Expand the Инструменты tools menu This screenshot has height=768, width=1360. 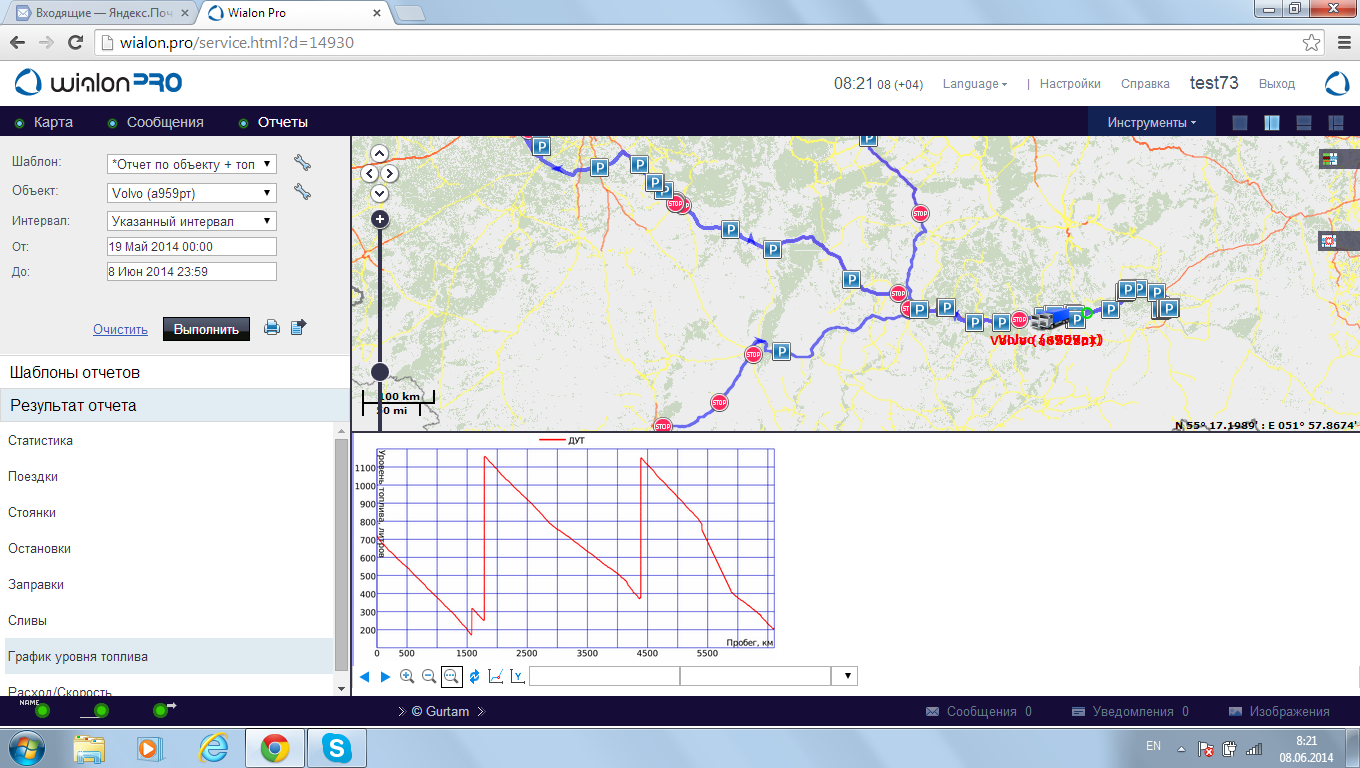click(x=1151, y=123)
